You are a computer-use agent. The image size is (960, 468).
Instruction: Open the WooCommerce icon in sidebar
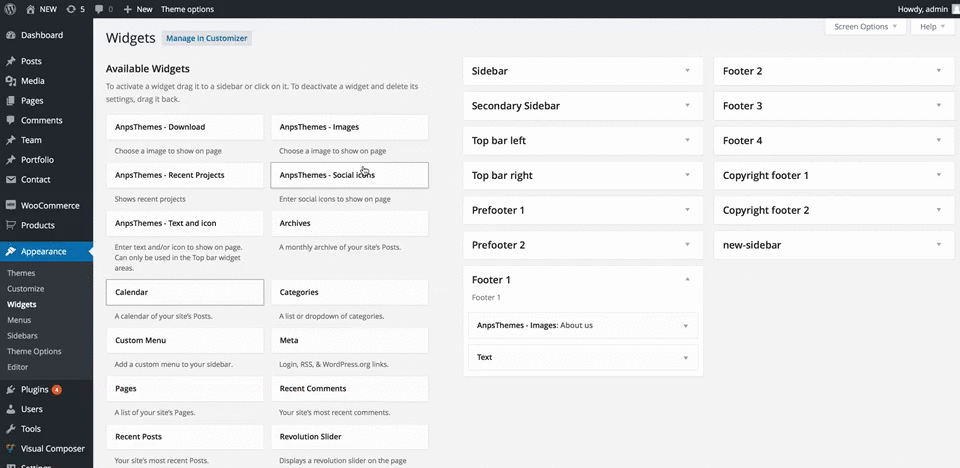[x=10, y=206]
